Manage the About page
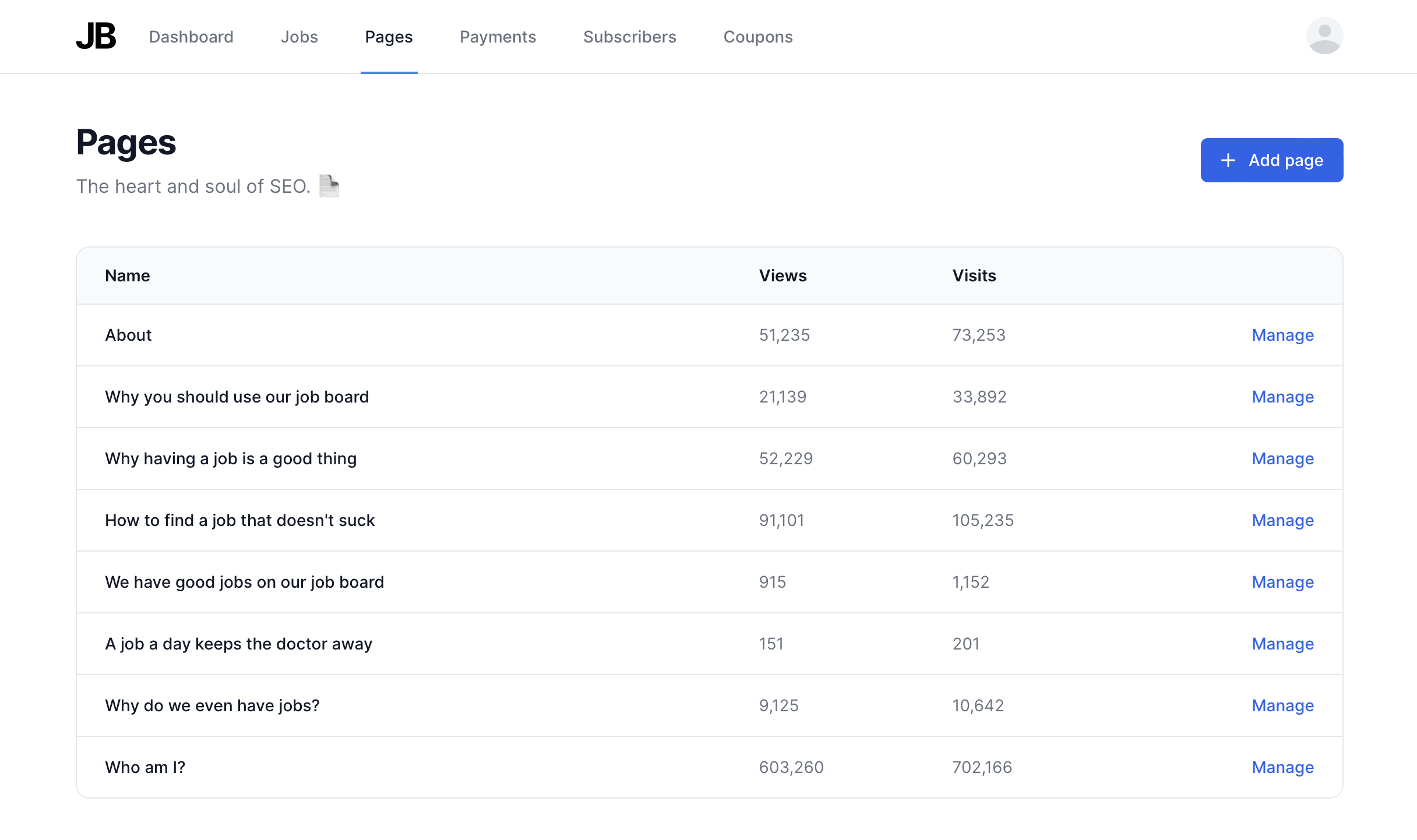The width and height of the screenshot is (1417, 840). (x=1282, y=335)
